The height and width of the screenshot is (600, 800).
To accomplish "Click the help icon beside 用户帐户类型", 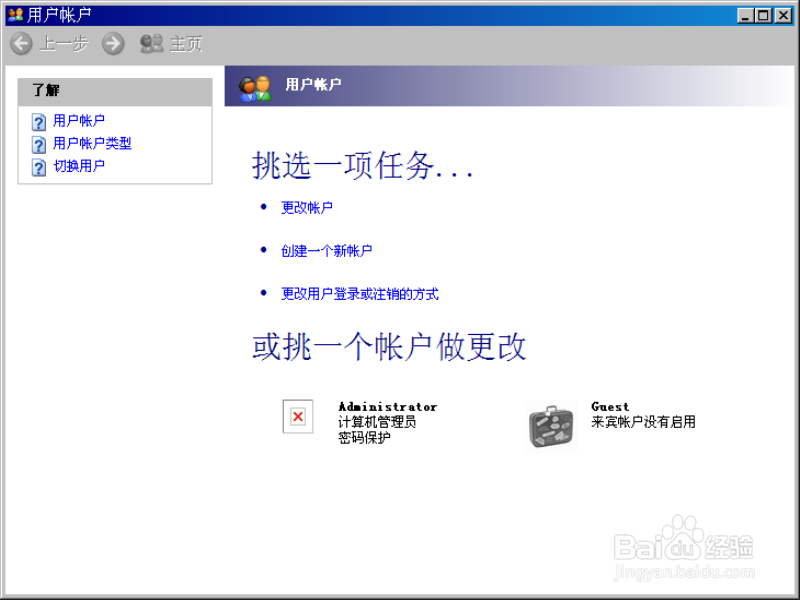I will tap(37, 143).
